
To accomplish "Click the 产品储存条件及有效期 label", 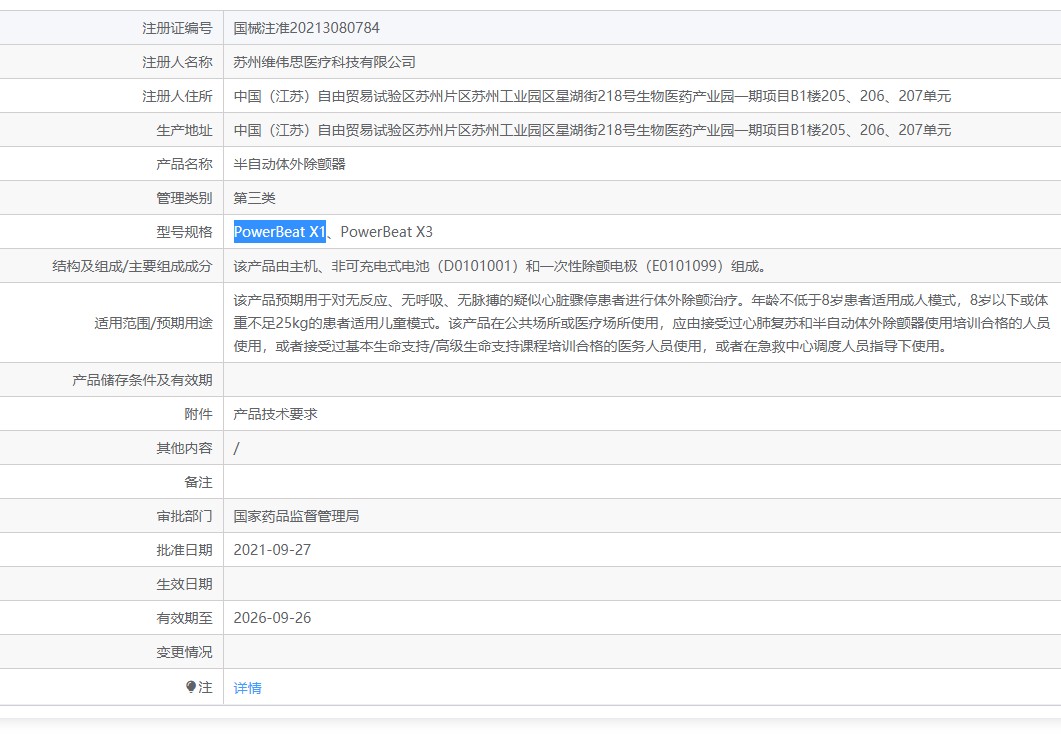I will tap(142, 380).
